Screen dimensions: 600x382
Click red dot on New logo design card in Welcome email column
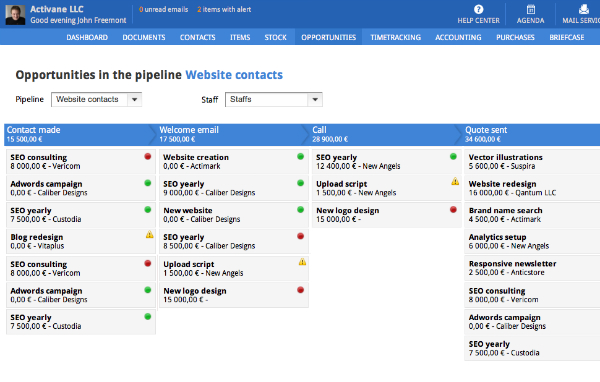[x=300, y=290]
